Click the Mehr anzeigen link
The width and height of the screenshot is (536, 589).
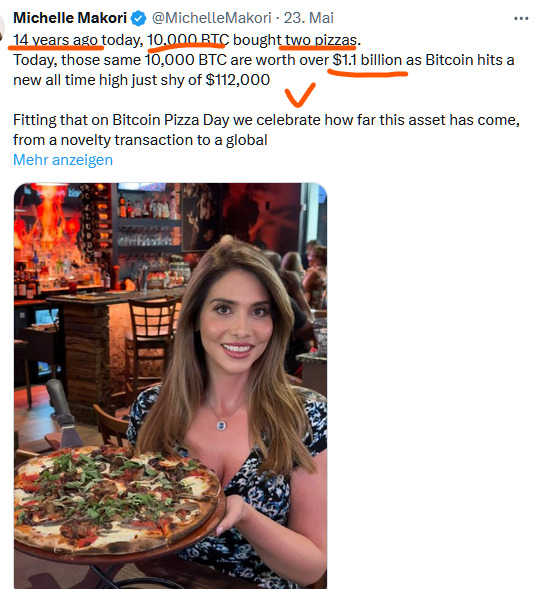pyautogui.click(x=63, y=160)
